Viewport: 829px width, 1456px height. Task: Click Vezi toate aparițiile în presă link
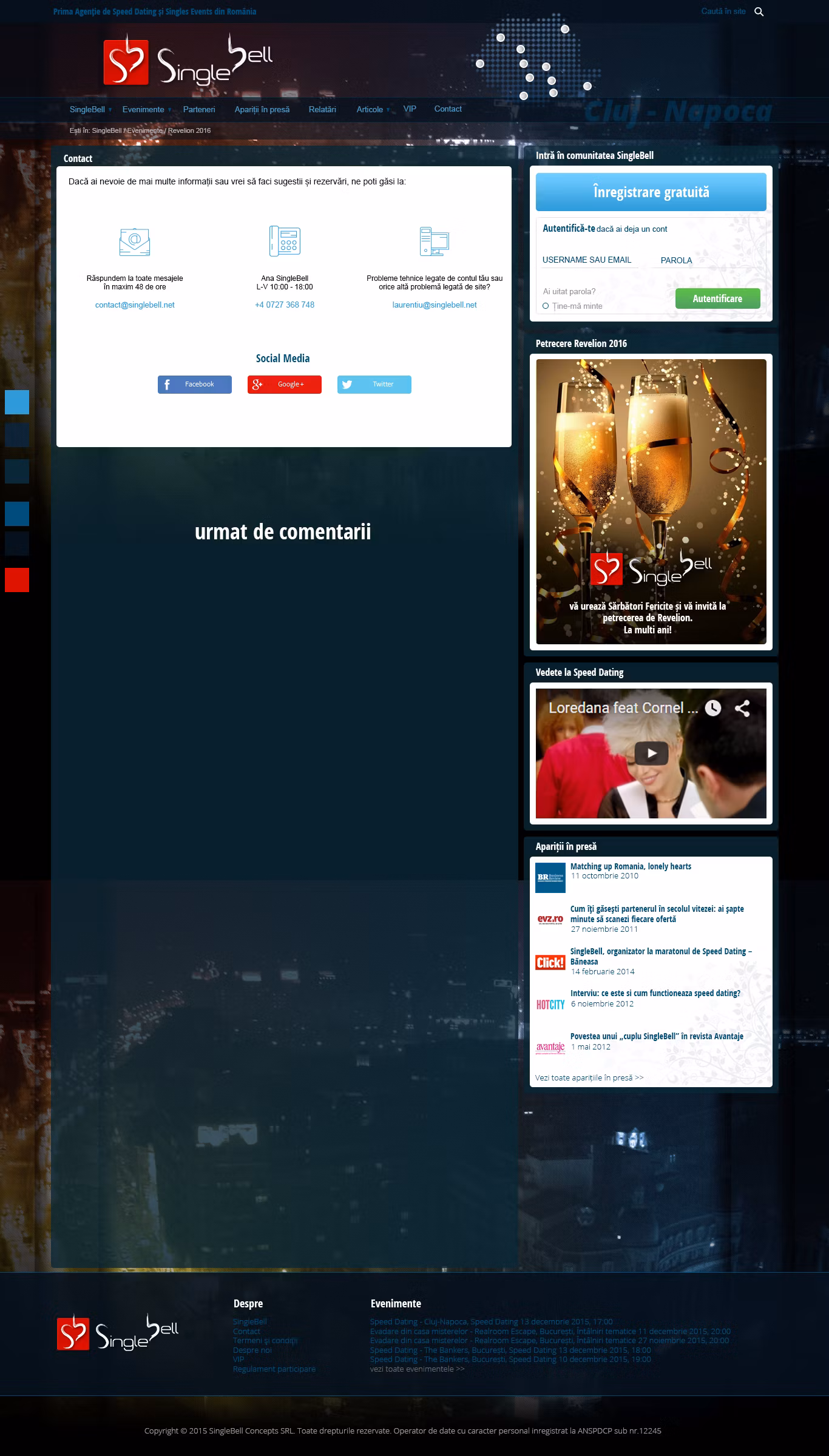[589, 1078]
